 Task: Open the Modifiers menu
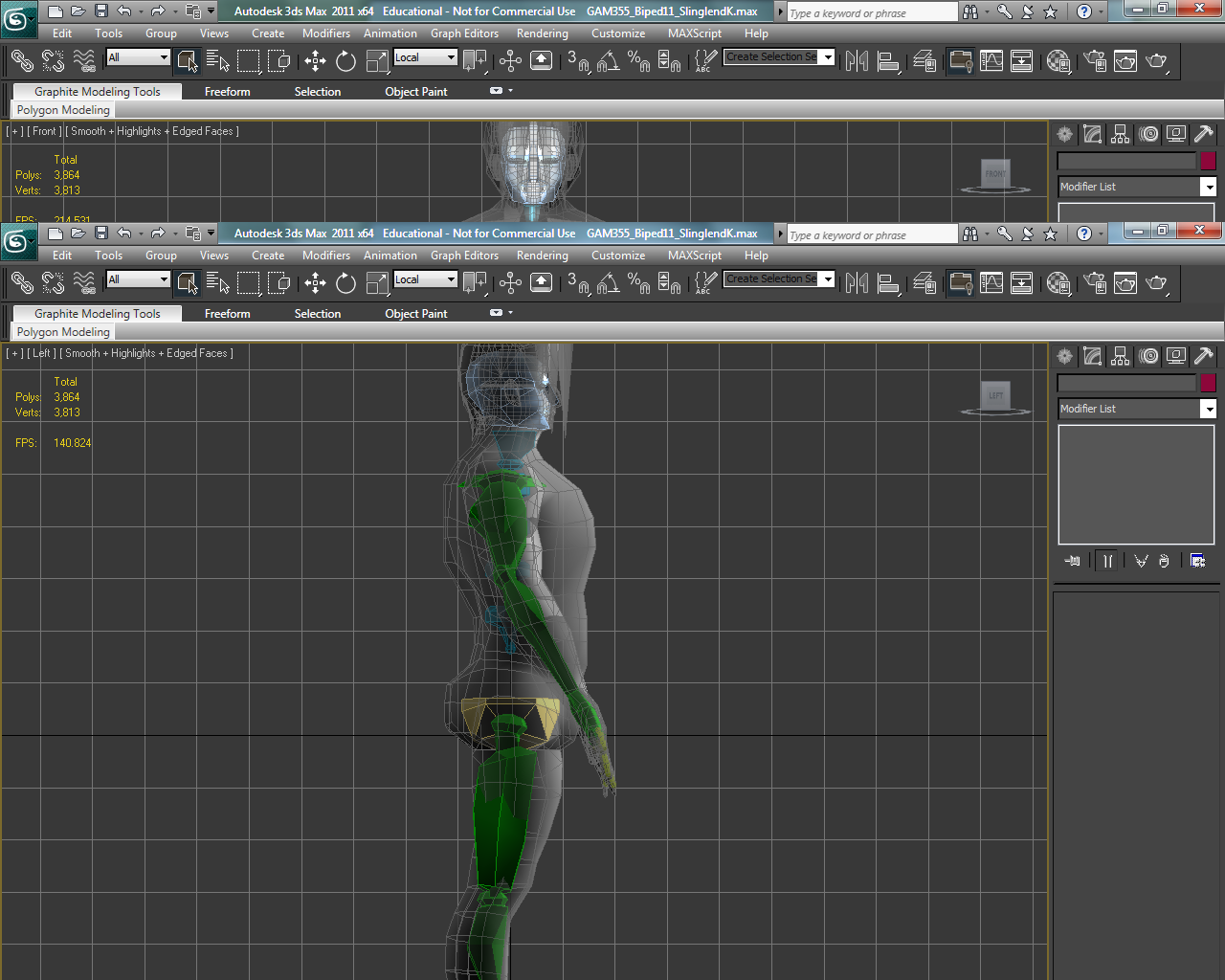click(x=326, y=256)
